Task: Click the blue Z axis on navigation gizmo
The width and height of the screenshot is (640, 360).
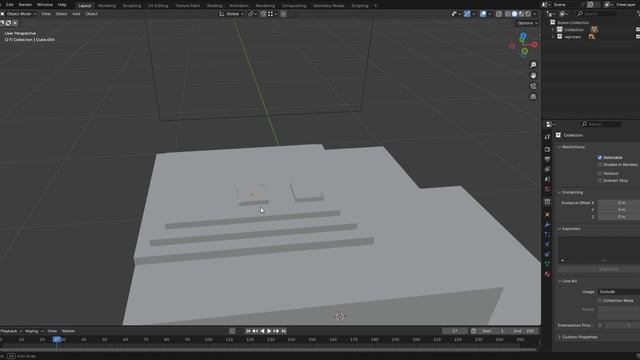Action: 523,36
